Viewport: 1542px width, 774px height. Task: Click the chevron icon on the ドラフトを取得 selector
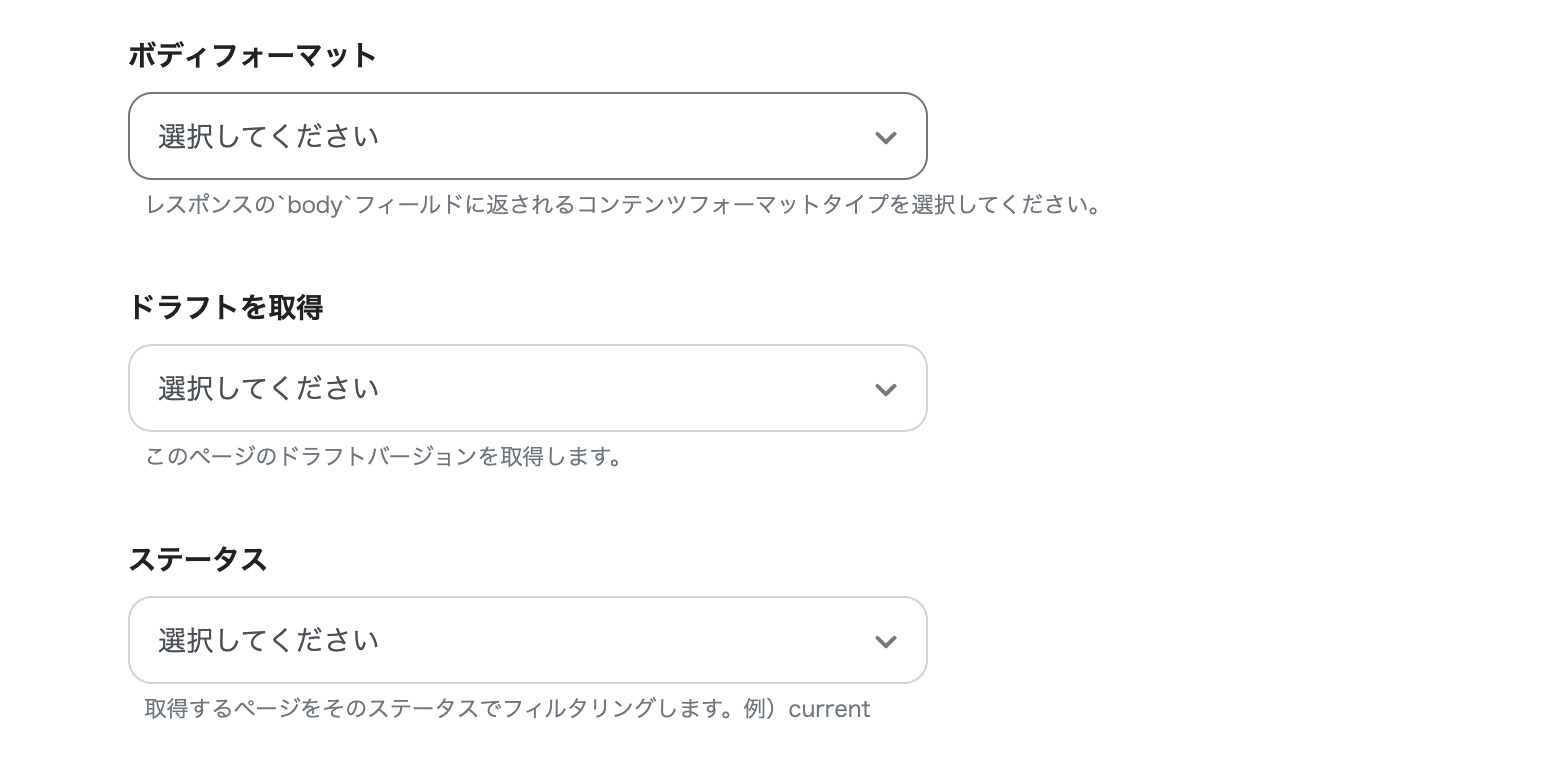pyautogui.click(x=886, y=389)
